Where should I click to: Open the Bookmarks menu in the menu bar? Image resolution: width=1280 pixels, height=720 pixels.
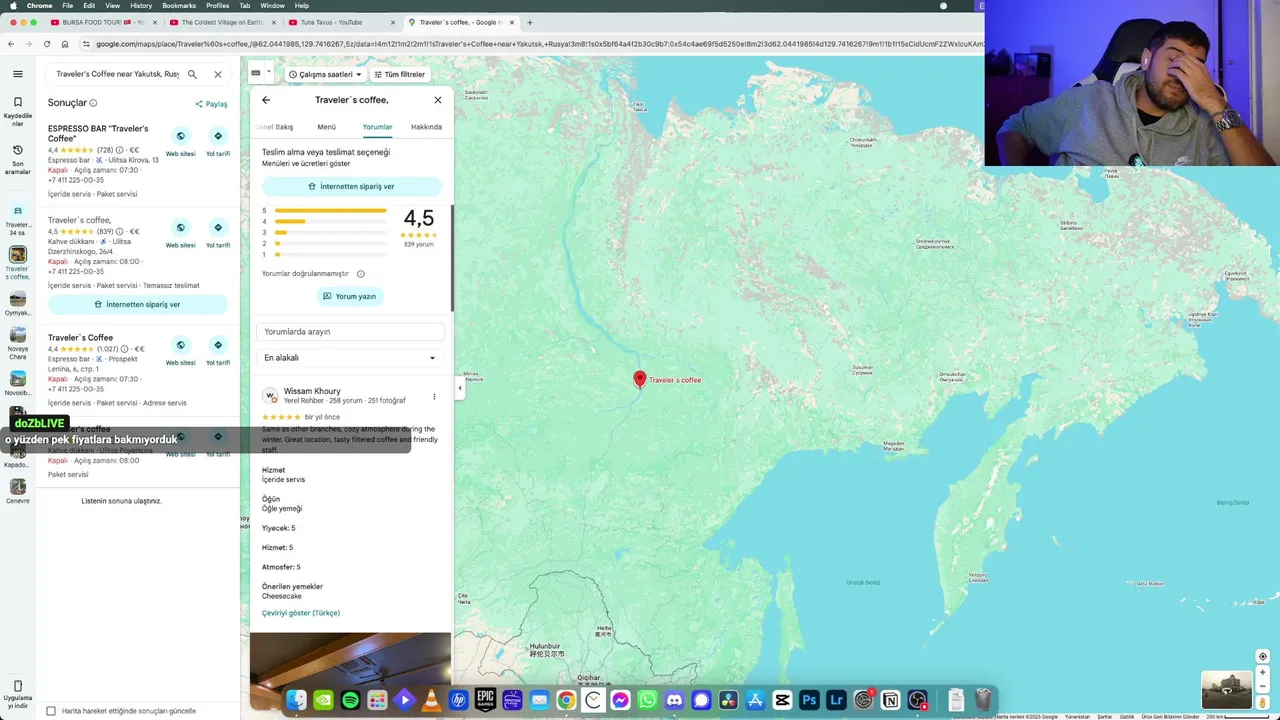point(179,5)
